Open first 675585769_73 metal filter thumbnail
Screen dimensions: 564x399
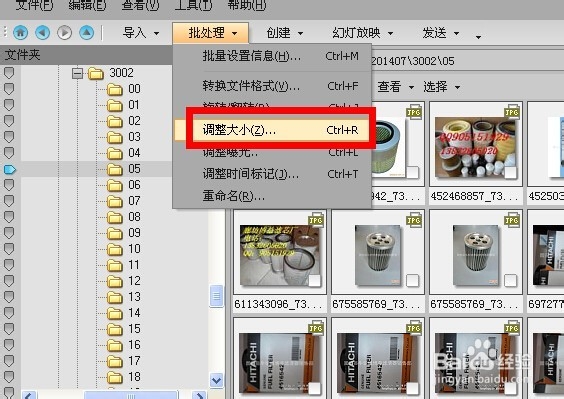point(377,255)
